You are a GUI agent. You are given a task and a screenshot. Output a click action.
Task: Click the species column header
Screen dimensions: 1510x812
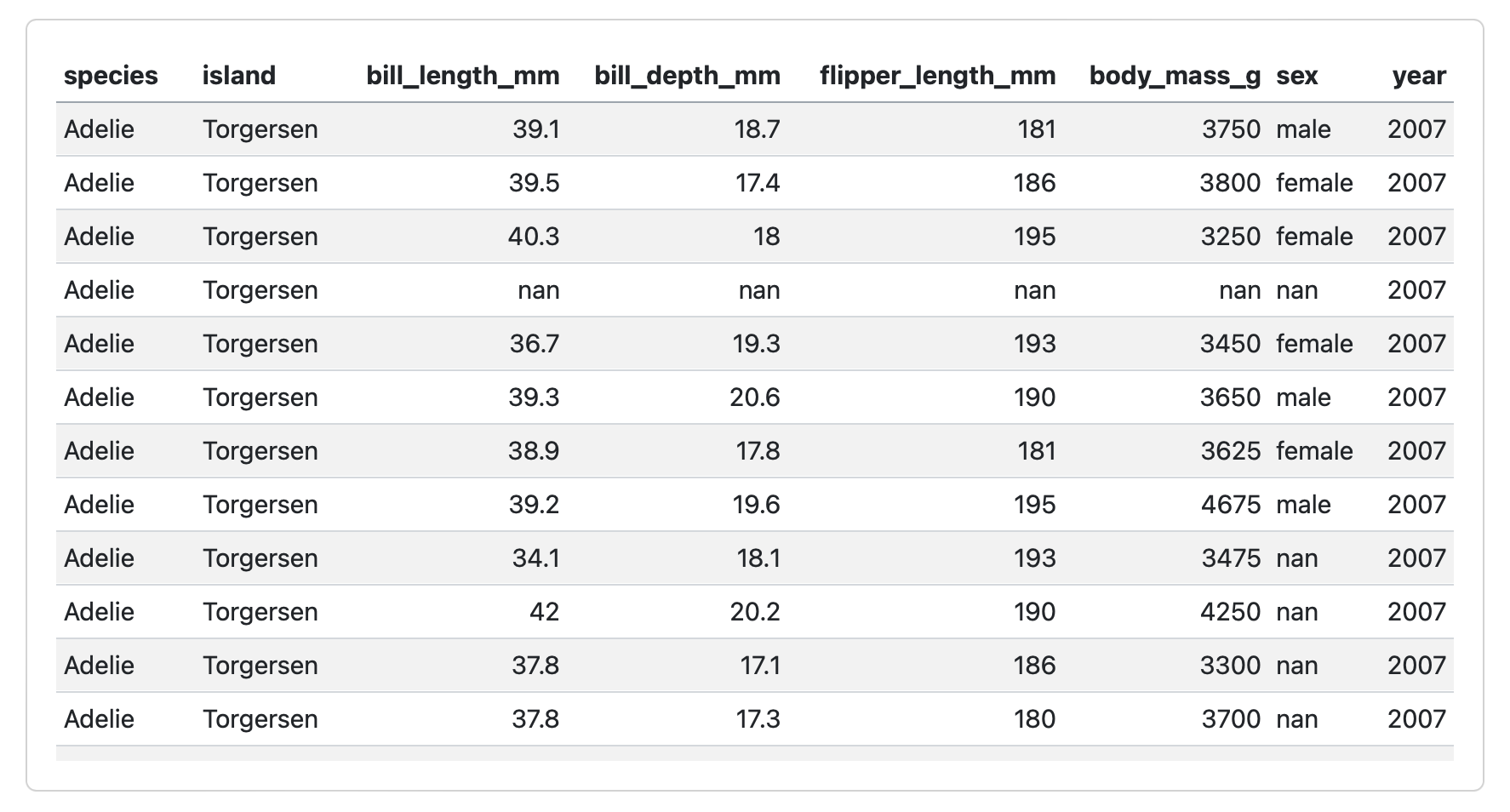coord(111,76)
